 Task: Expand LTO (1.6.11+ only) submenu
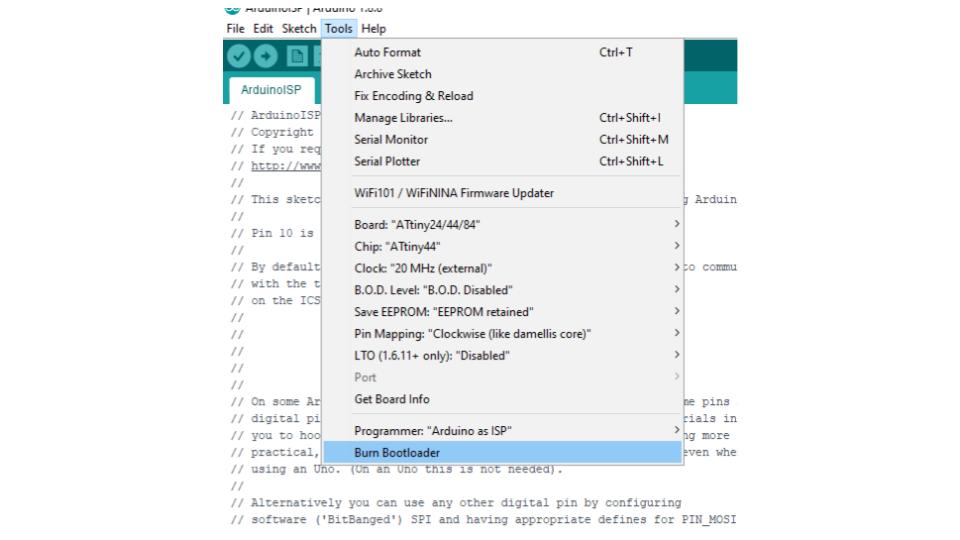click(502, 356)
